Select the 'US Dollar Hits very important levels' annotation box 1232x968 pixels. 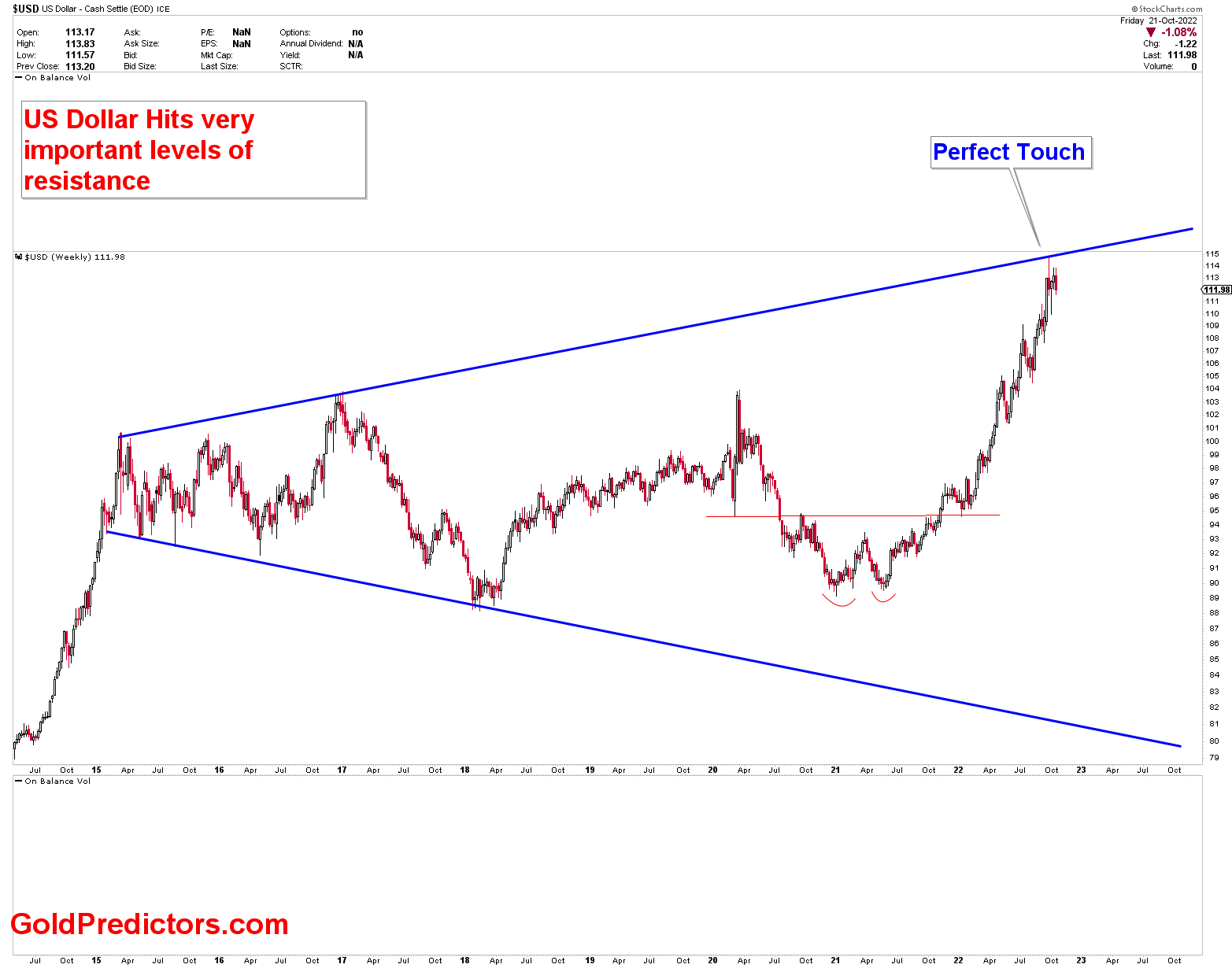coord(194,150)
